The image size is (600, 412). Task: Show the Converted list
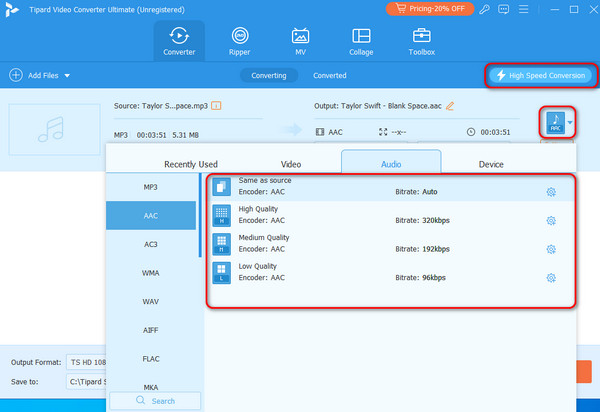(x=329, y=75)
